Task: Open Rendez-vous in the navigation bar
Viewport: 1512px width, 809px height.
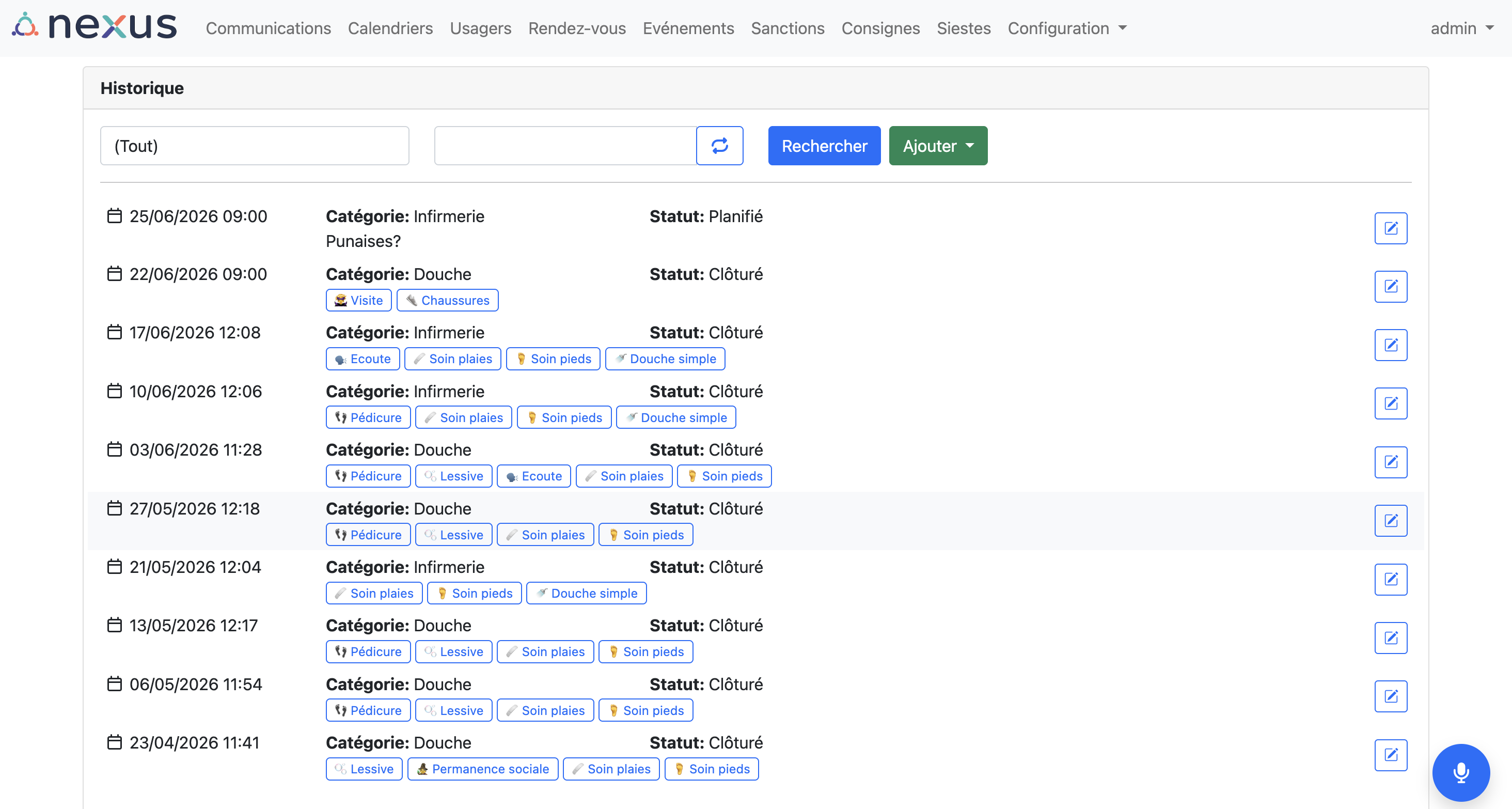Action: [x=577, y=28]
